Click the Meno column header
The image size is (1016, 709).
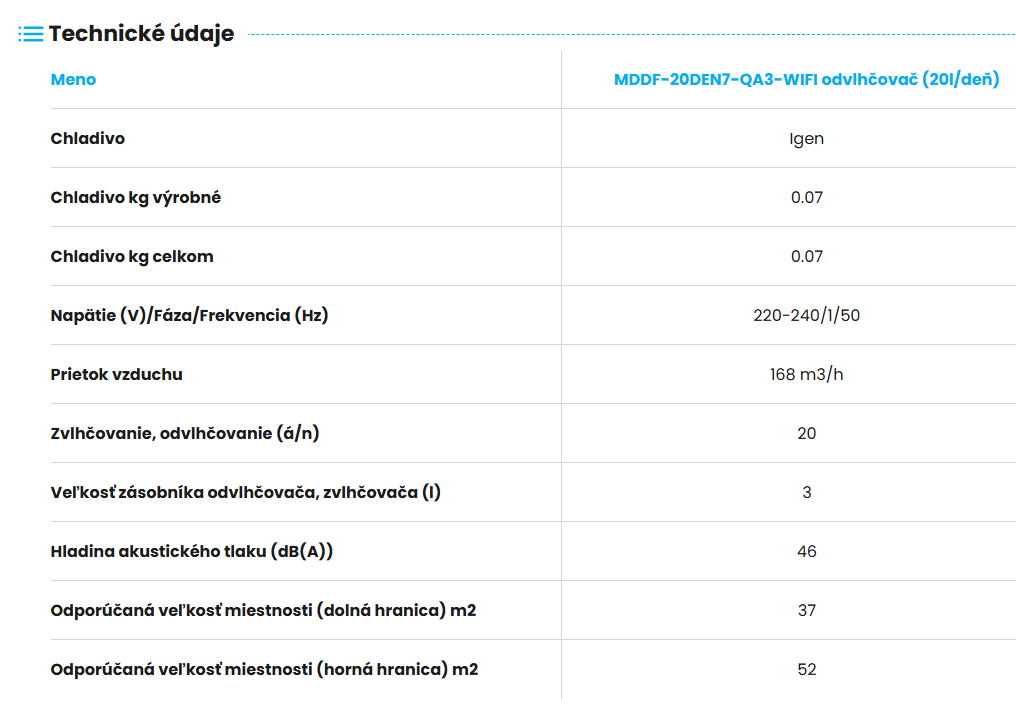pyautogui.click(x=73, y=80)
